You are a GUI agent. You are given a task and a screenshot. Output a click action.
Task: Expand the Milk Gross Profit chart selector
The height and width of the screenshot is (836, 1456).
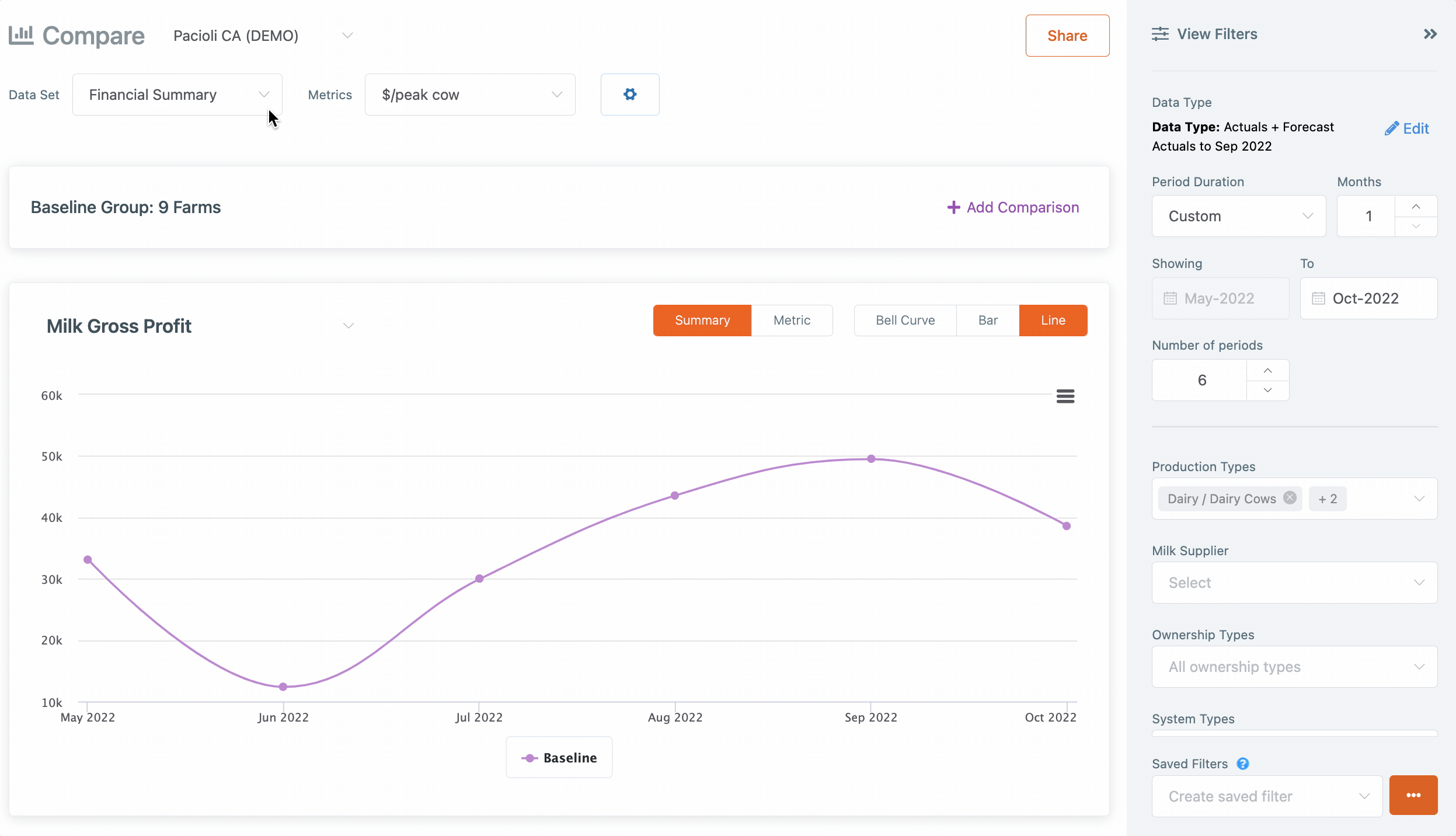click(x=200, y=326)
